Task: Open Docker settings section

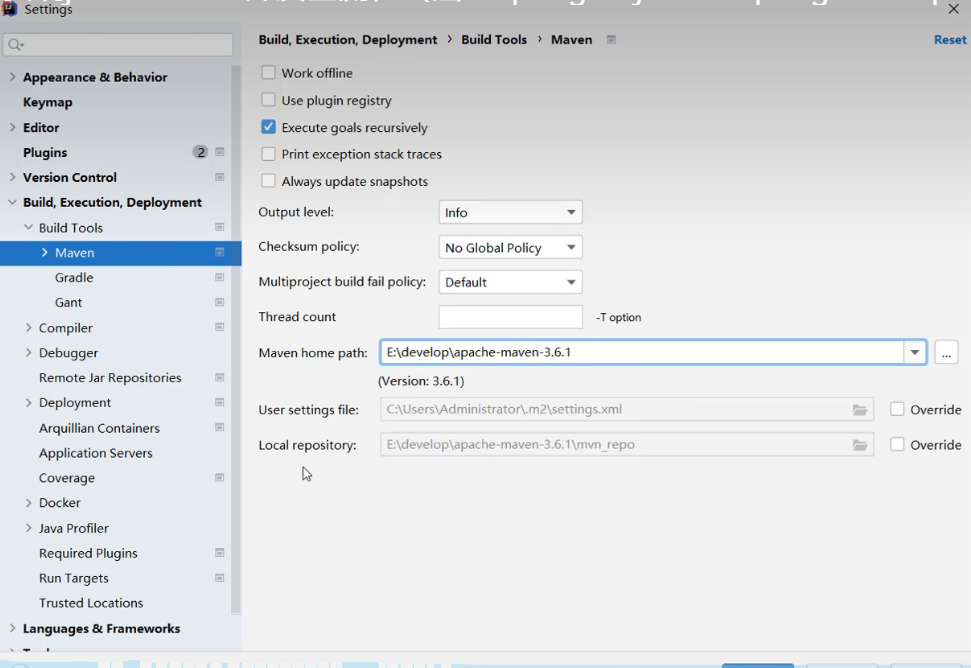Action: 59,503
